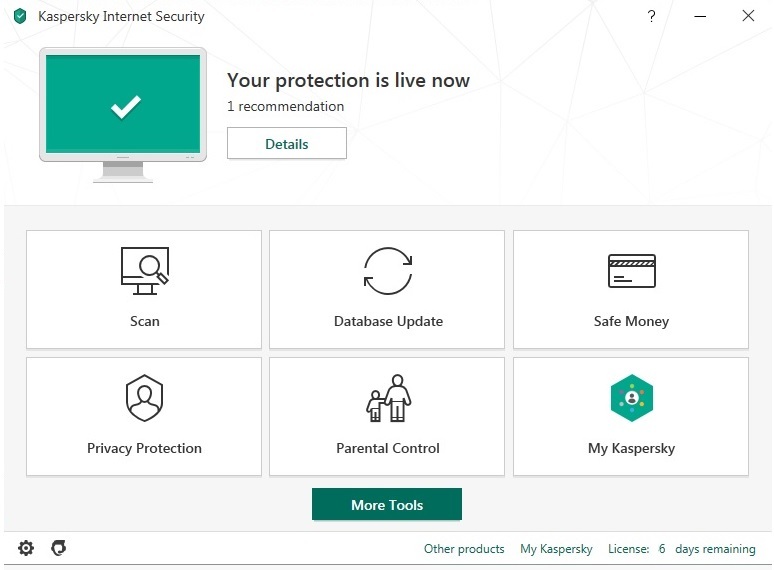Click the More Tools button
This screenshot has width=774, height=570.
[x=387, y=504]
